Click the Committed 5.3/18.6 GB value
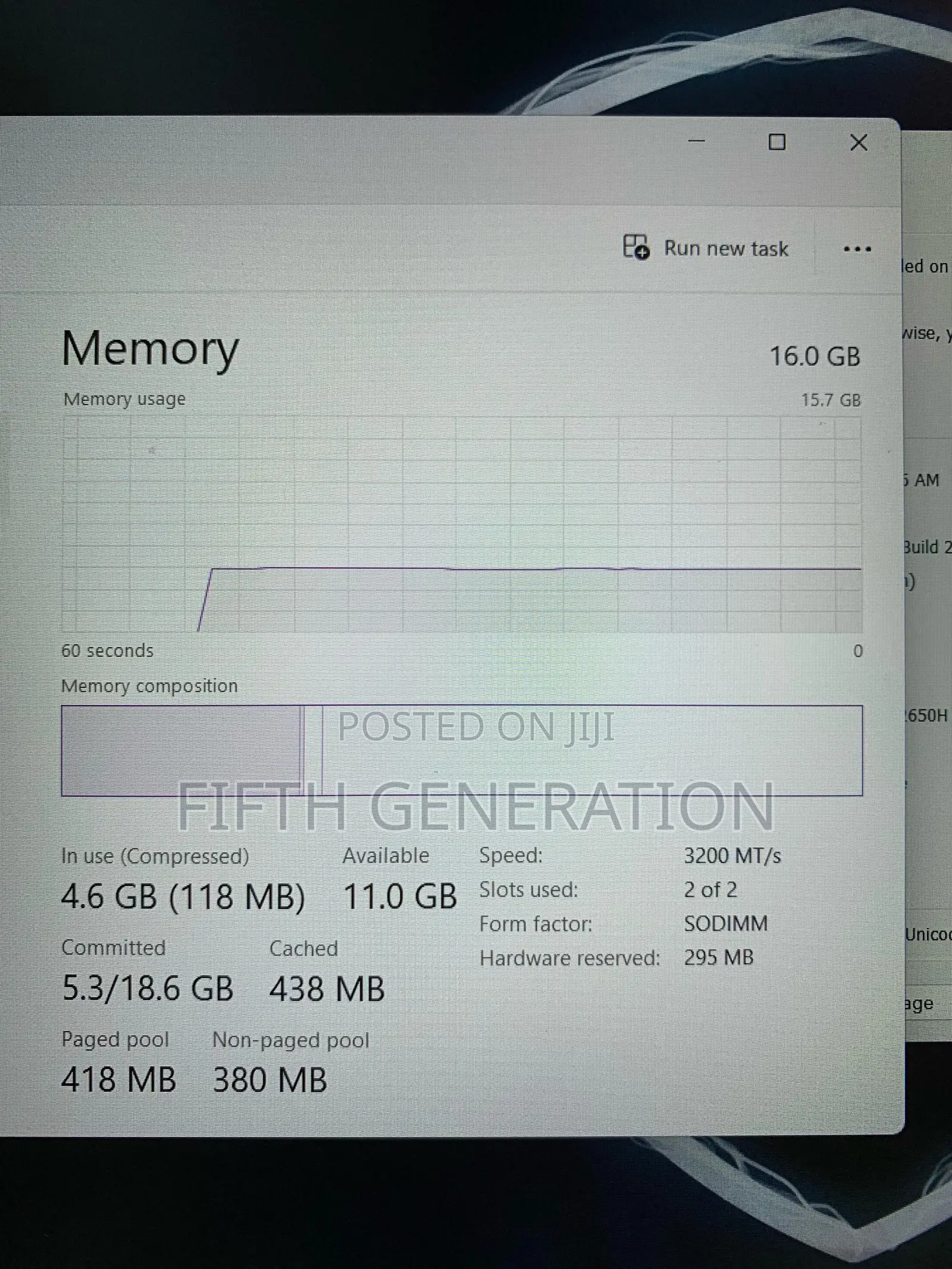 click(x=148, y=988)
